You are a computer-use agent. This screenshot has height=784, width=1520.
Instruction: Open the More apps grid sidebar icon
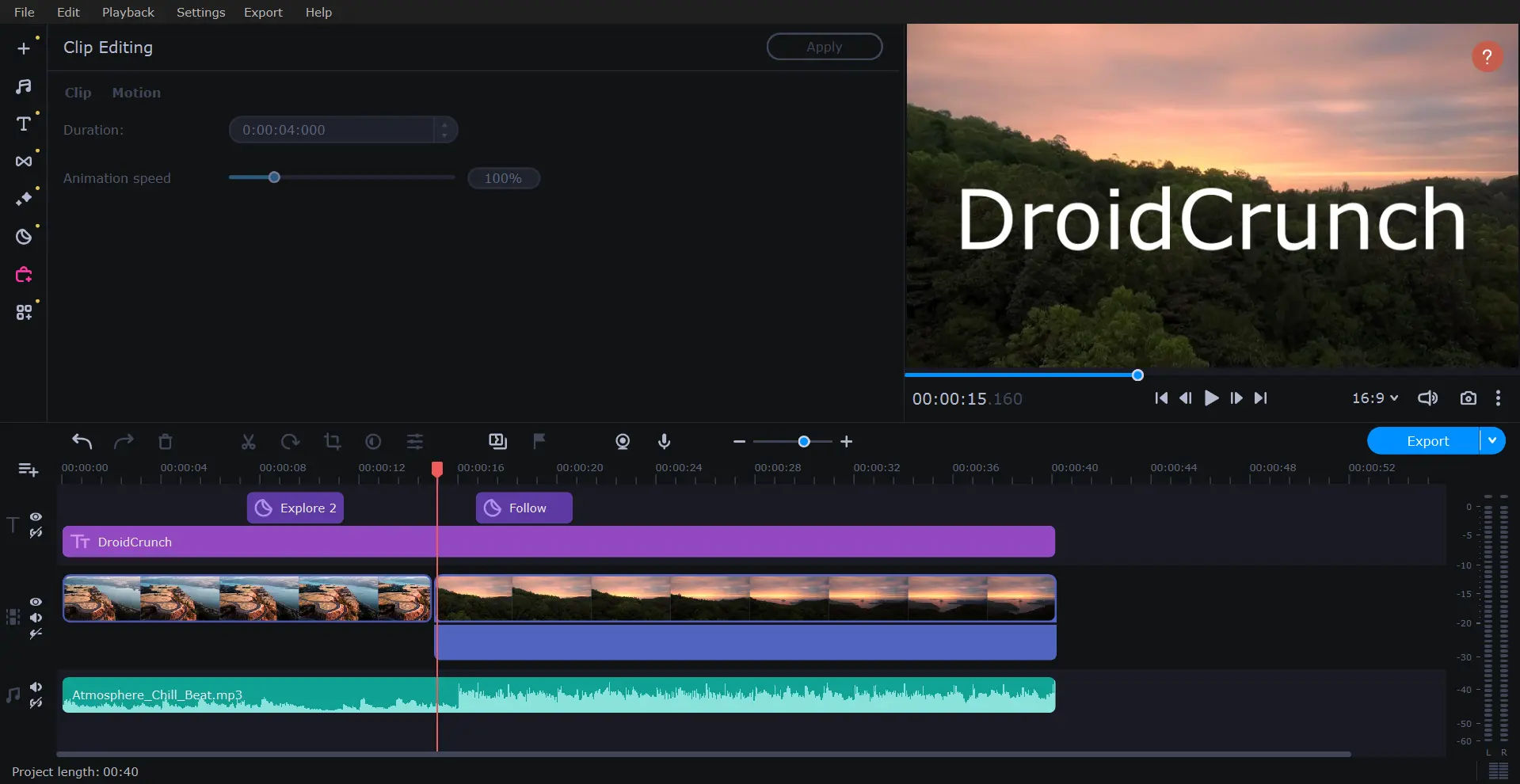(x=24, y=312)
